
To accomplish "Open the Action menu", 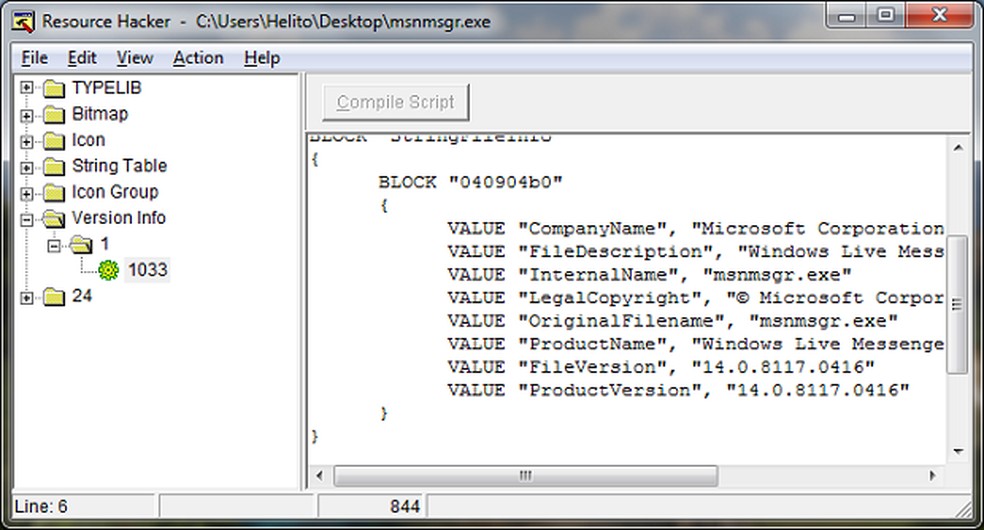I will [x=198, y=58].
